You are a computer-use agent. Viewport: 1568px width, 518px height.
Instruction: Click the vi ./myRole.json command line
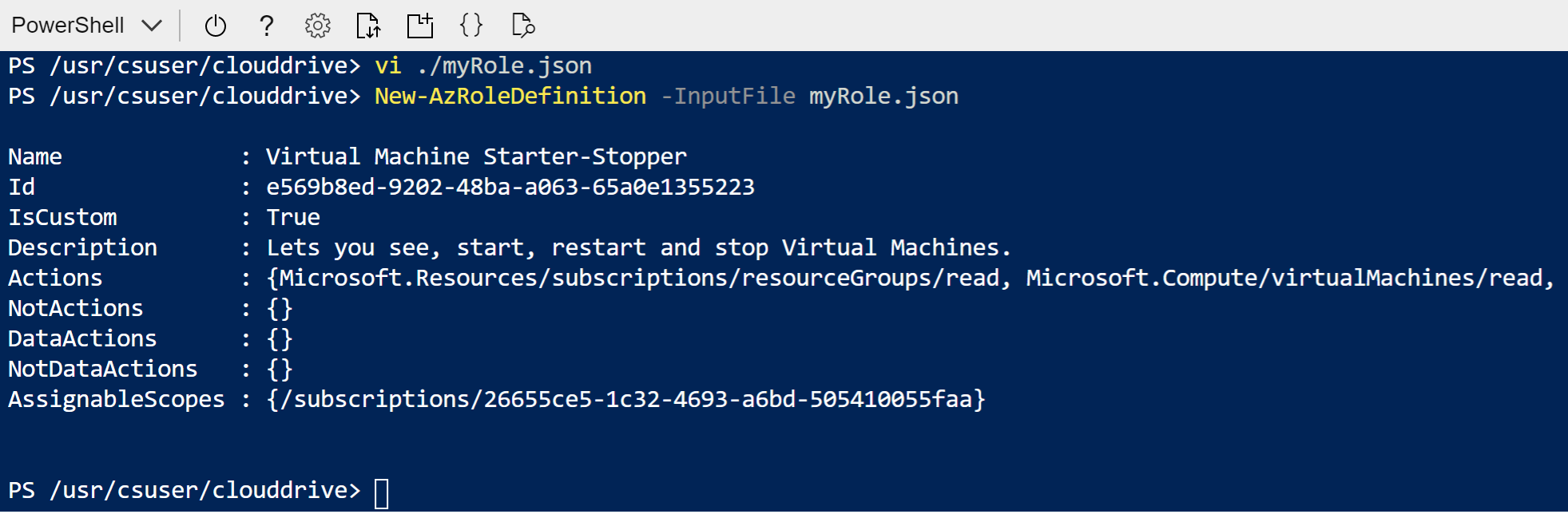point(483,66)
